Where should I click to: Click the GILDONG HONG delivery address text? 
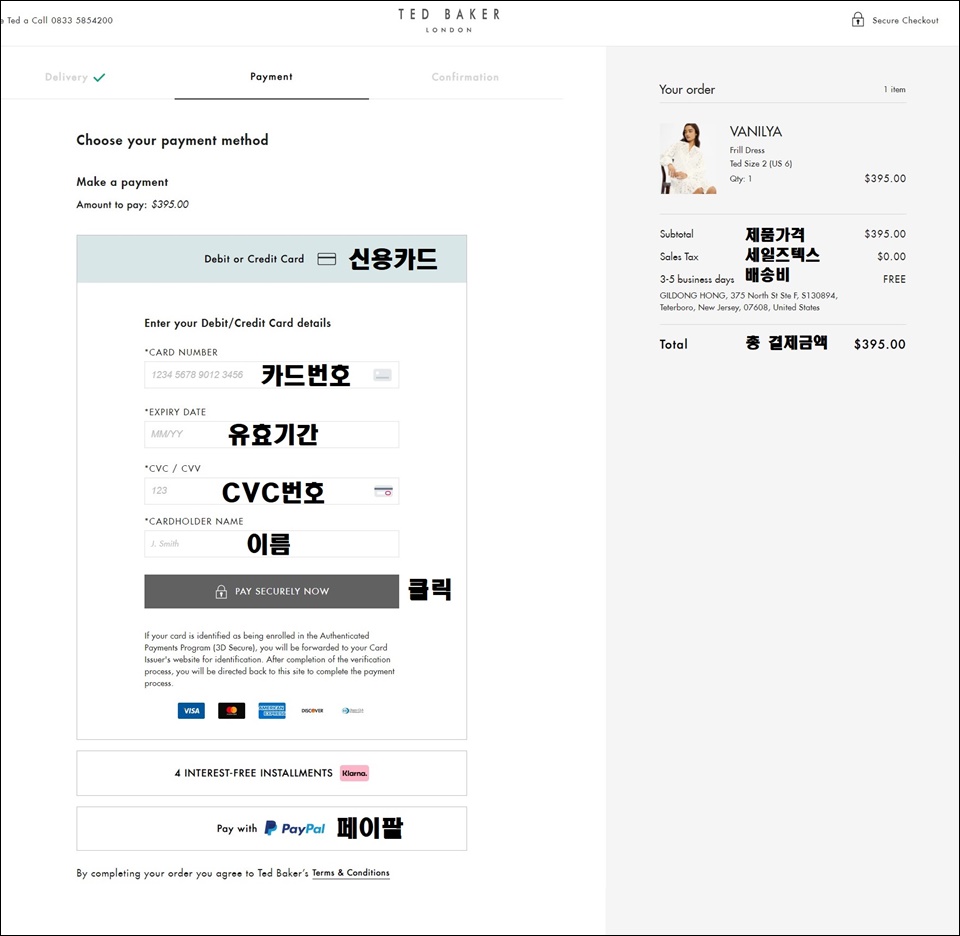coord(748,301)
